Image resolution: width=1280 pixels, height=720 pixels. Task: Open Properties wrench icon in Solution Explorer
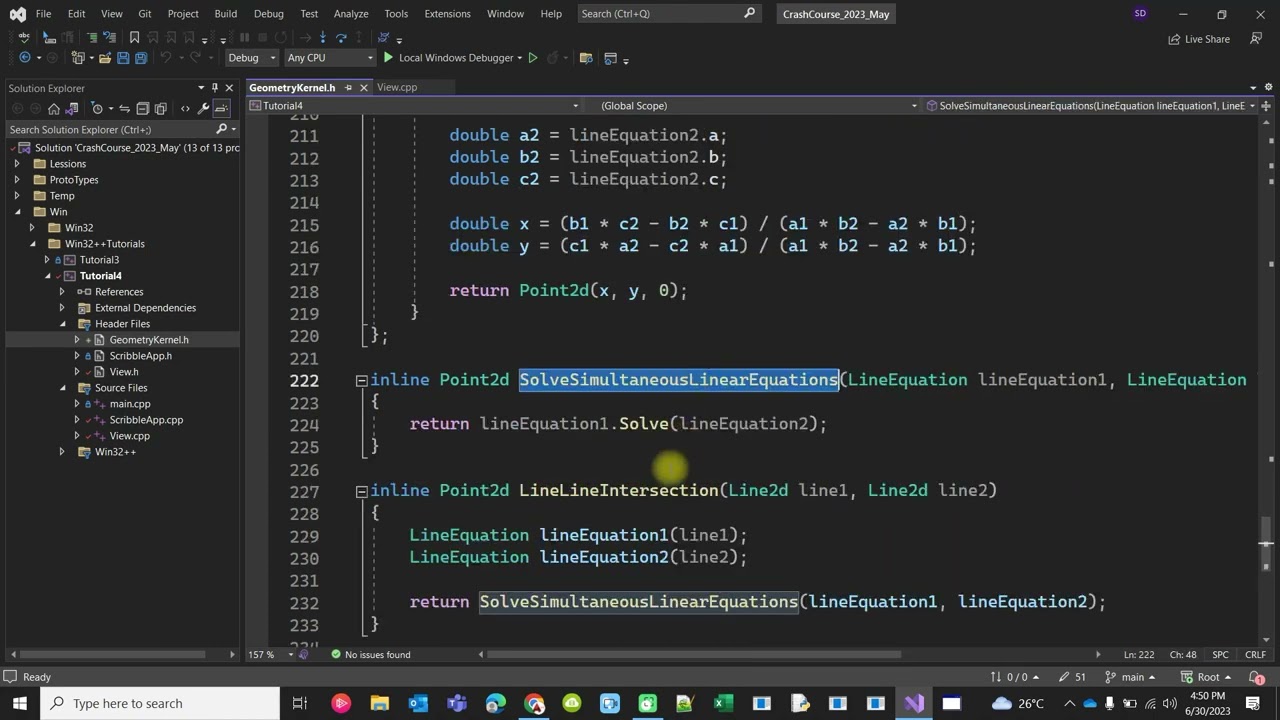204,108
